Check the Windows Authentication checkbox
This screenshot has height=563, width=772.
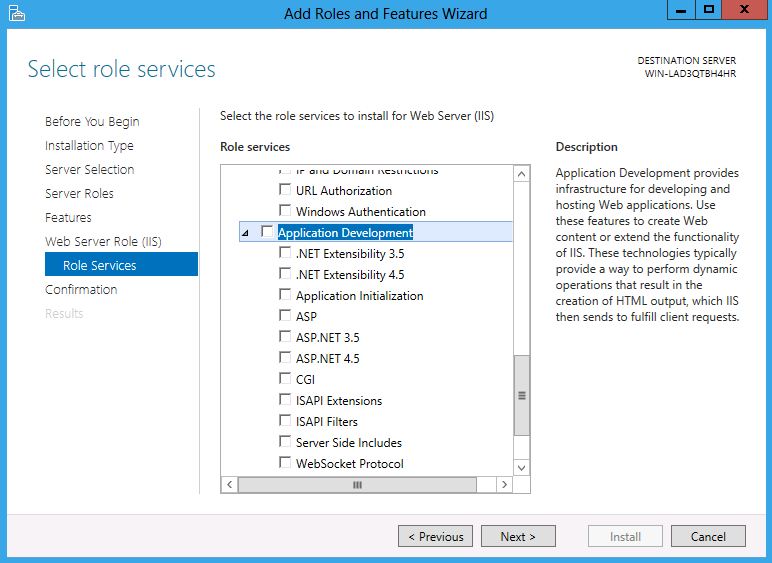285,211
